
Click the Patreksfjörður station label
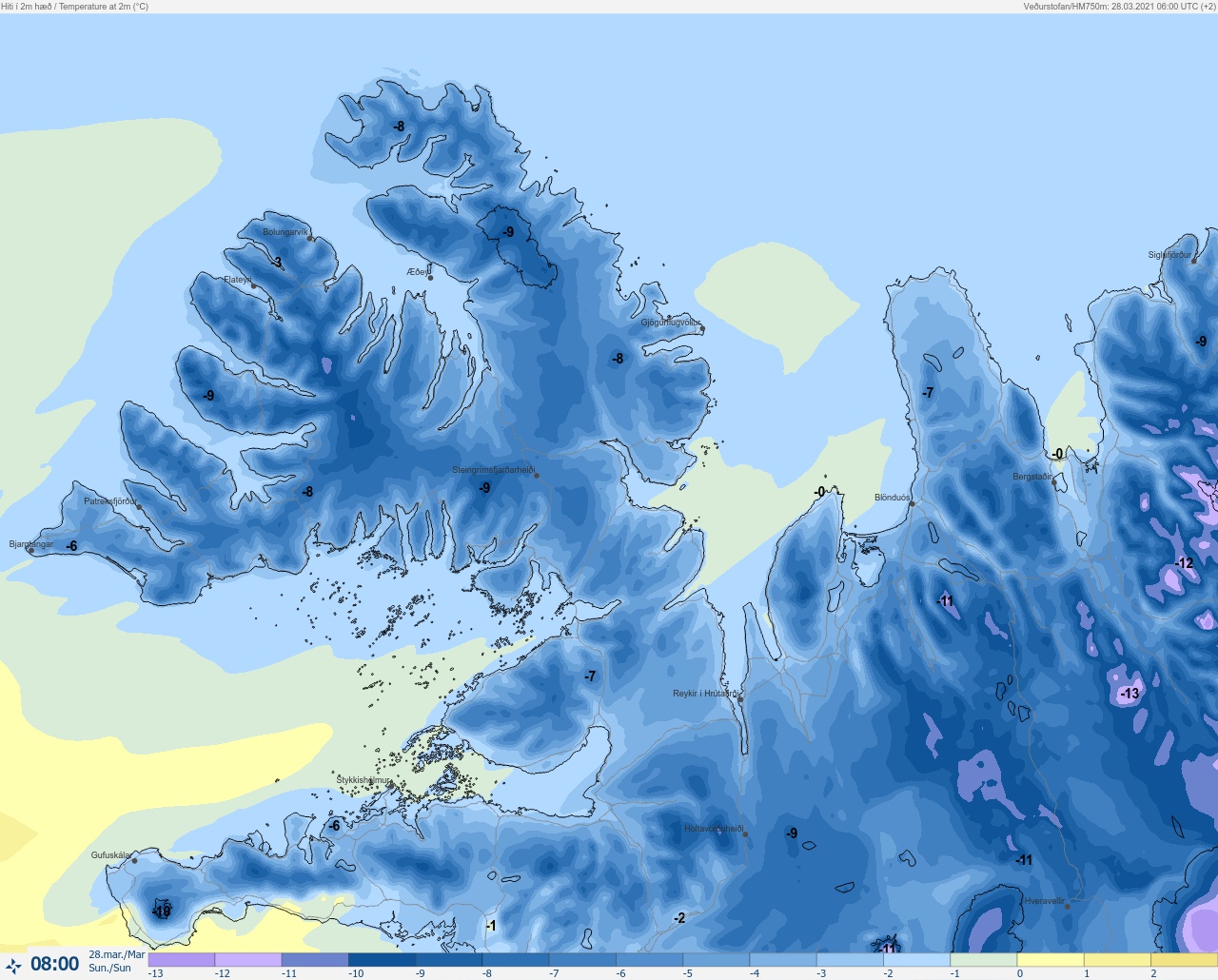[x=110, y=501]
